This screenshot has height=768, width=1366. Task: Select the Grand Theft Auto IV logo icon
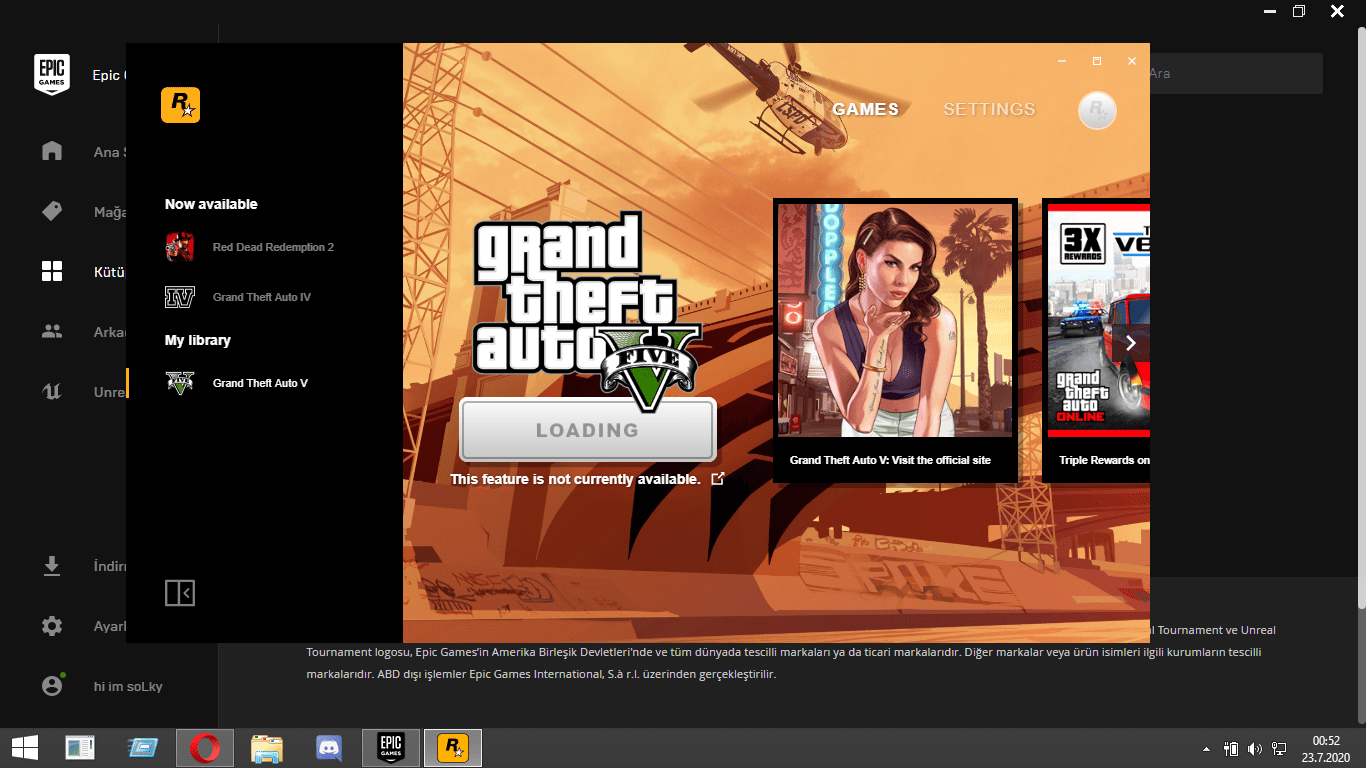[x=180, y=297]
